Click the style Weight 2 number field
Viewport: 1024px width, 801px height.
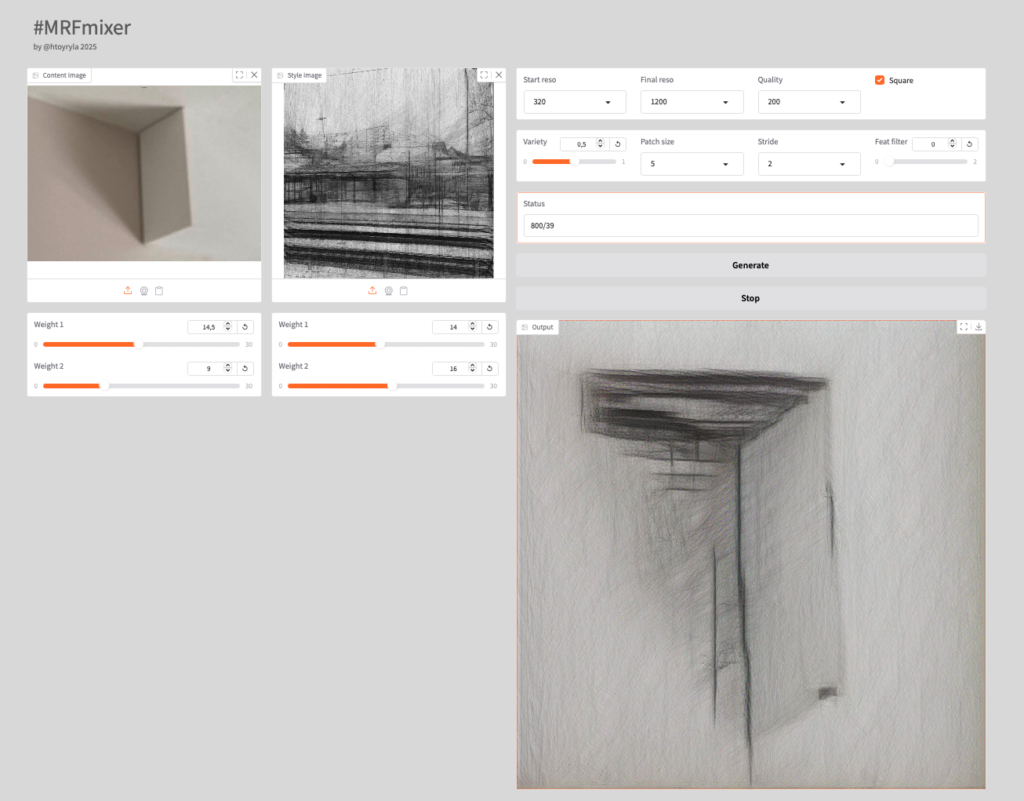tap(453, 369)
